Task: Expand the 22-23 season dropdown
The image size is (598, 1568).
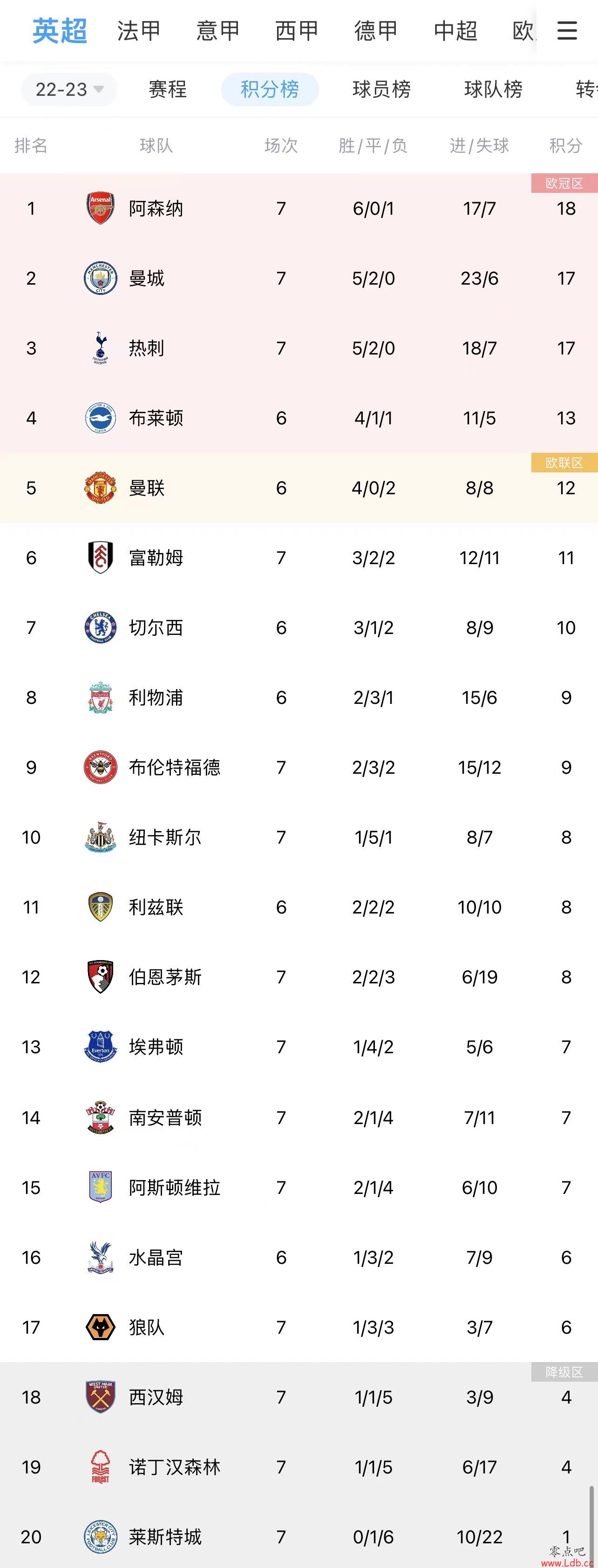Action: 69,89
